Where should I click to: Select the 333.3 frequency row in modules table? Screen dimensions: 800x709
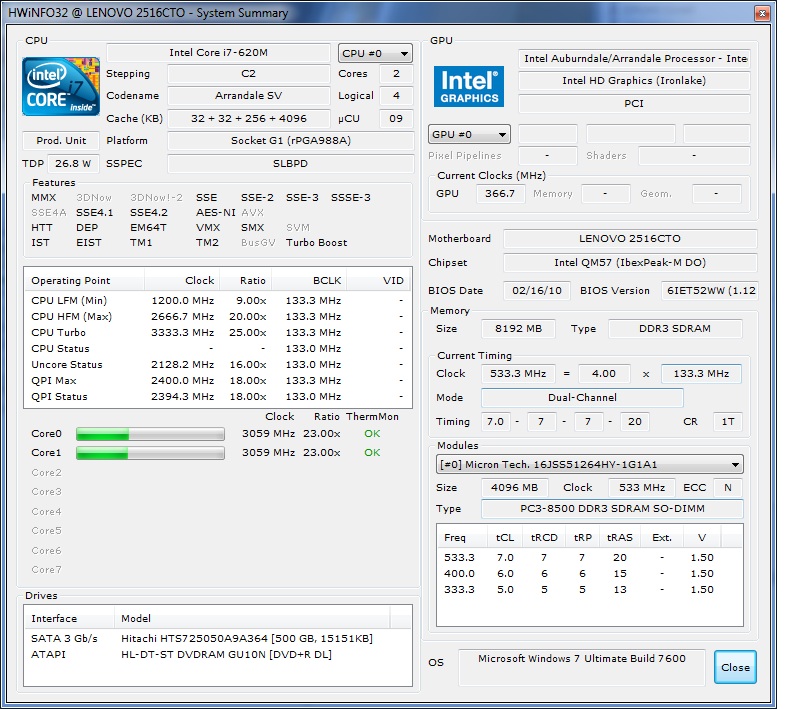click(x=590, y=590)
